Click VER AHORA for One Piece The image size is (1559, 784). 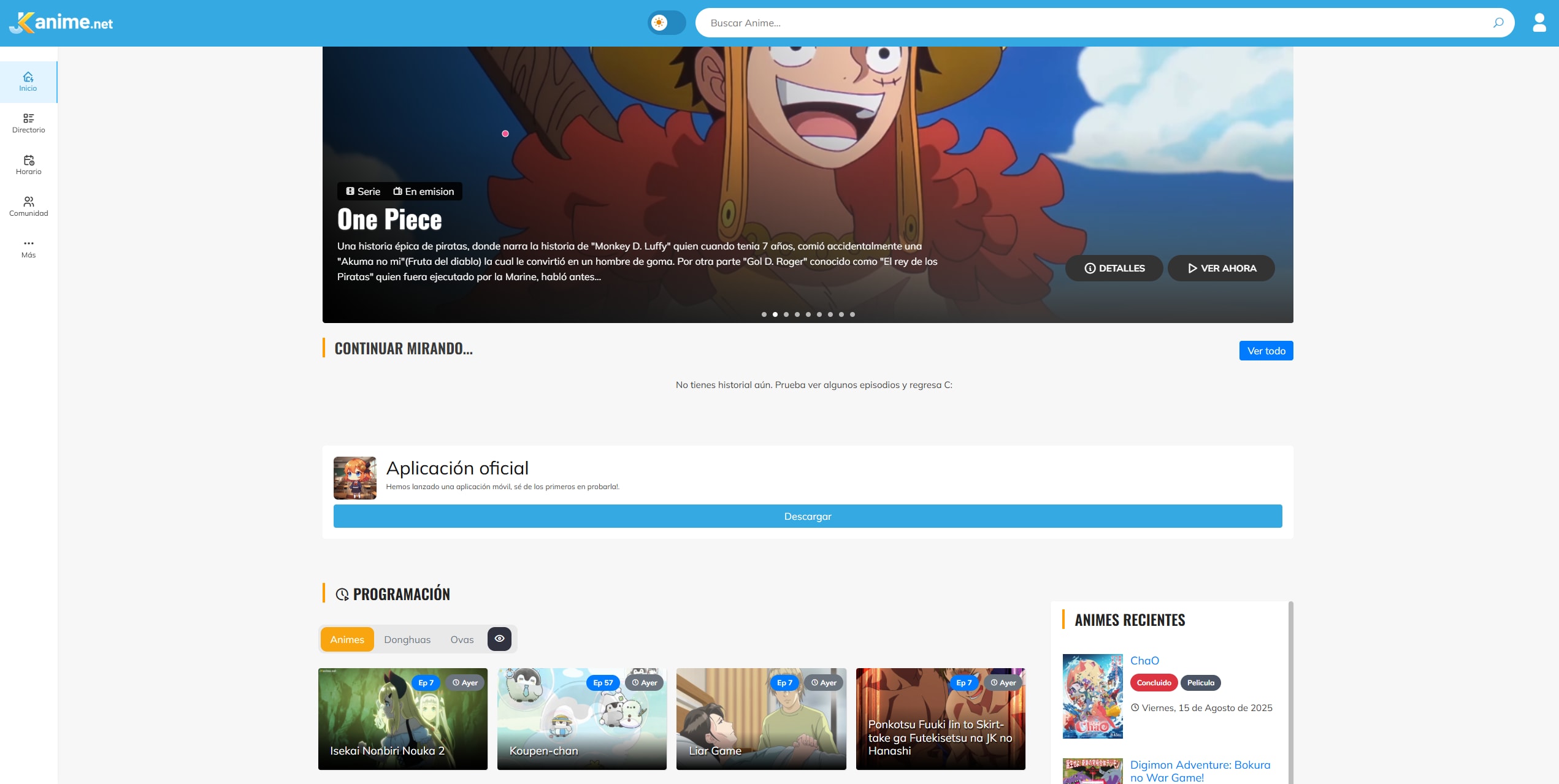point(1221,268)
